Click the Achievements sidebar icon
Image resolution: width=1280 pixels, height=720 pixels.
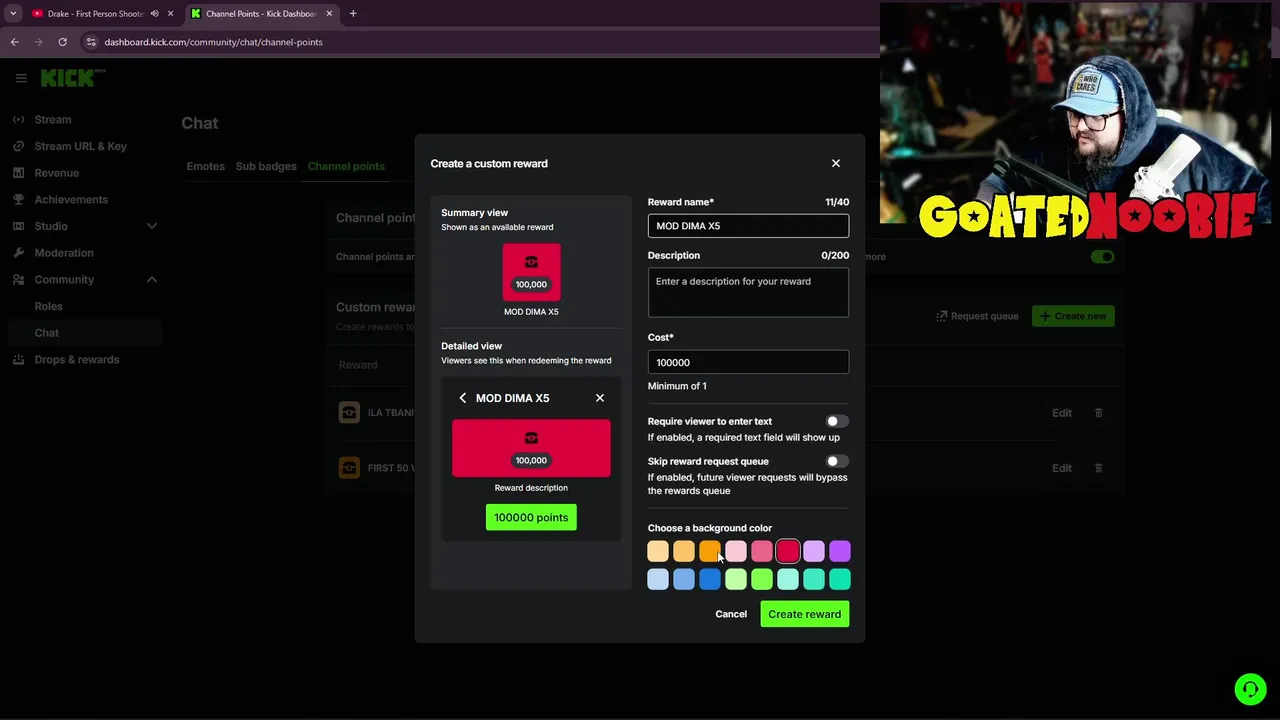point(18,200)
